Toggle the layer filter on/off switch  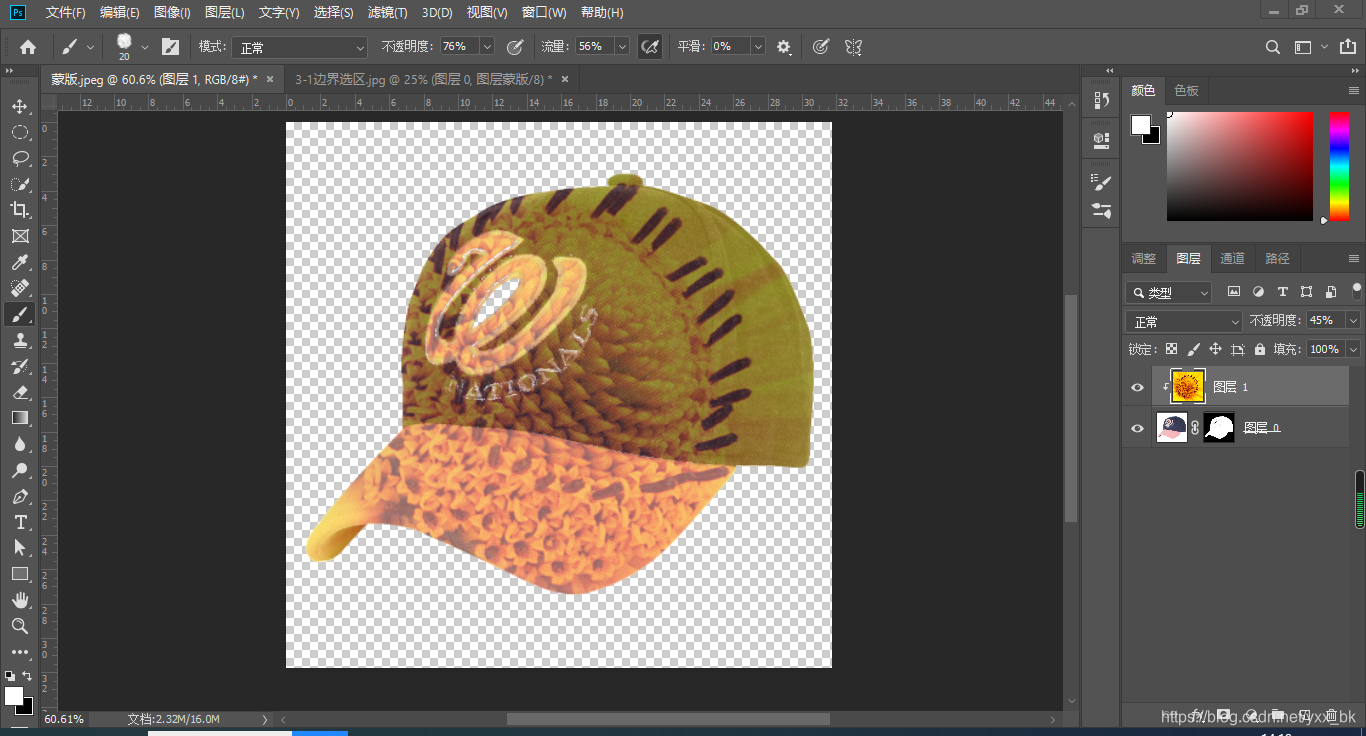(1357, 290)
